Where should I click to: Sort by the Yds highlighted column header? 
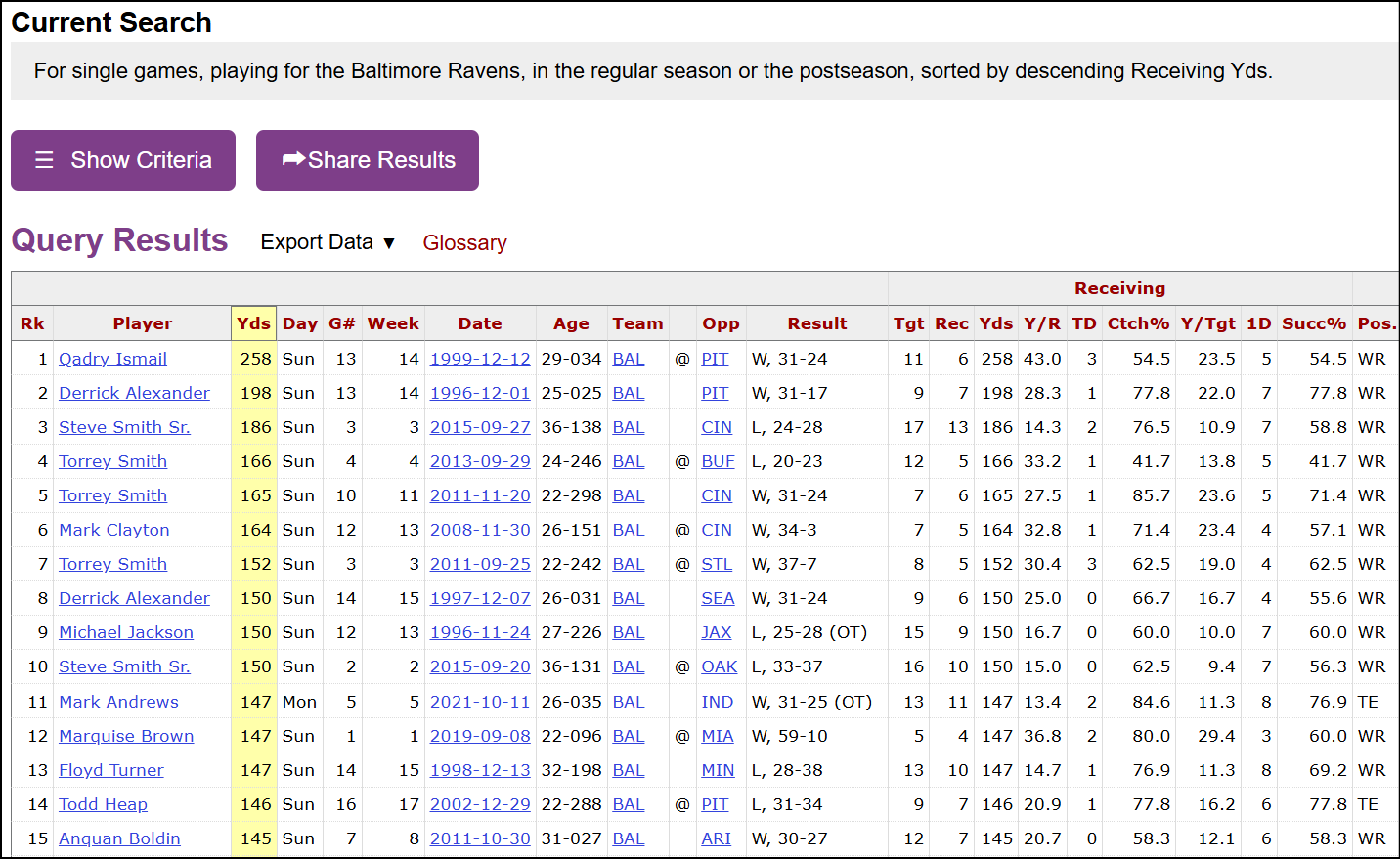pos(253,323)
